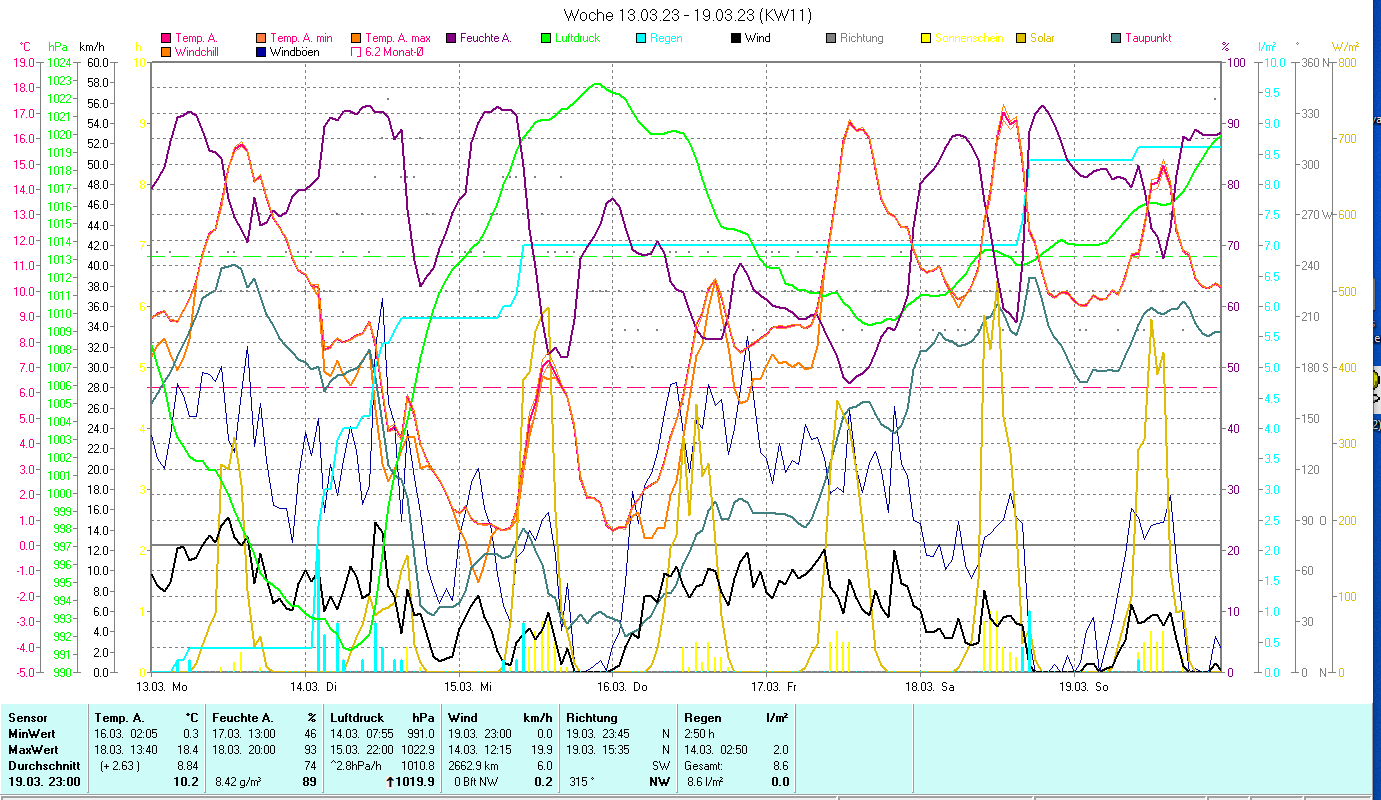
Task: Click the '2:50 h' rain duration value
Action: click(x=699, y=734)
